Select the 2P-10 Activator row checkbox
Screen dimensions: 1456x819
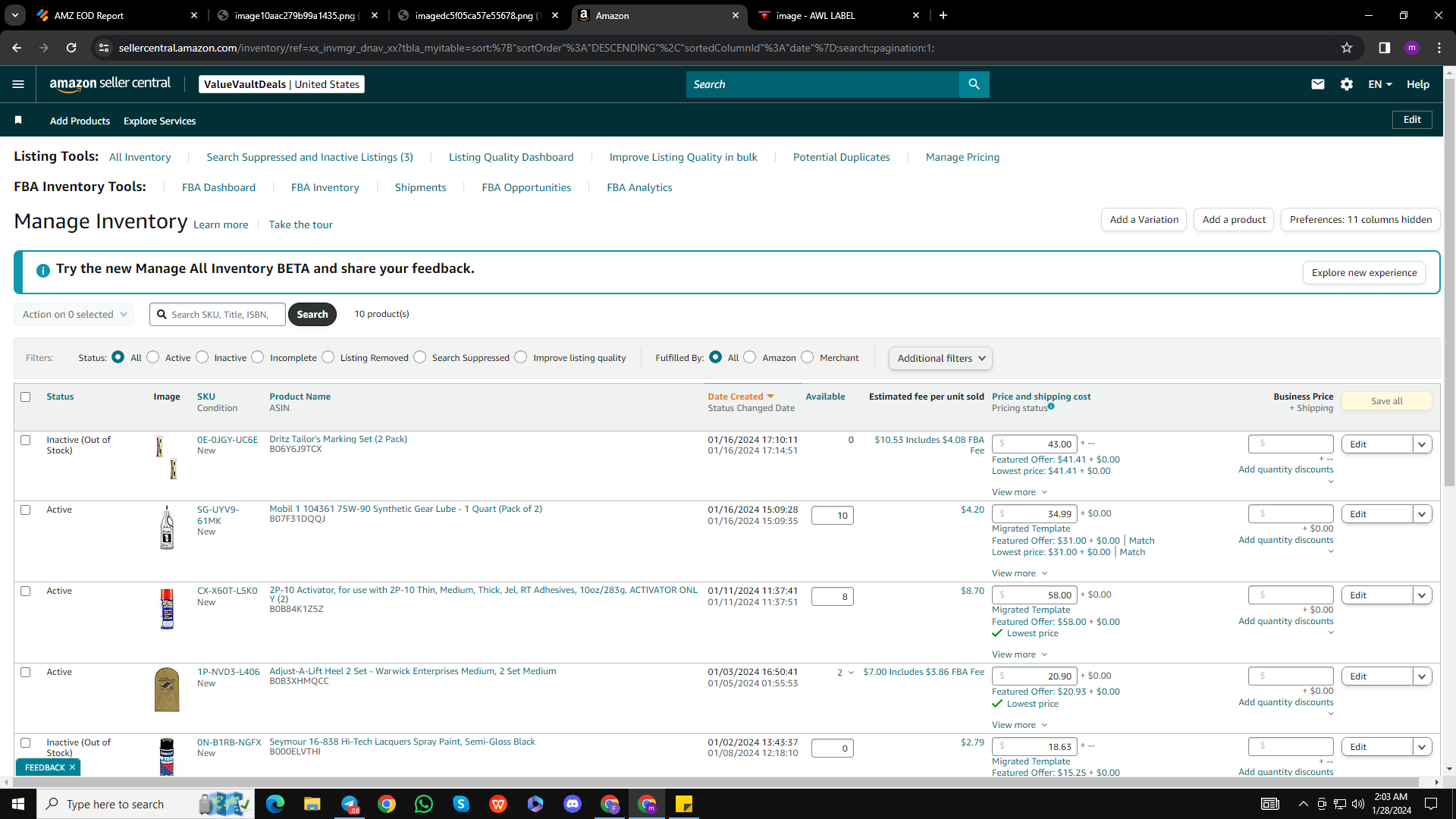pos(26,591)
